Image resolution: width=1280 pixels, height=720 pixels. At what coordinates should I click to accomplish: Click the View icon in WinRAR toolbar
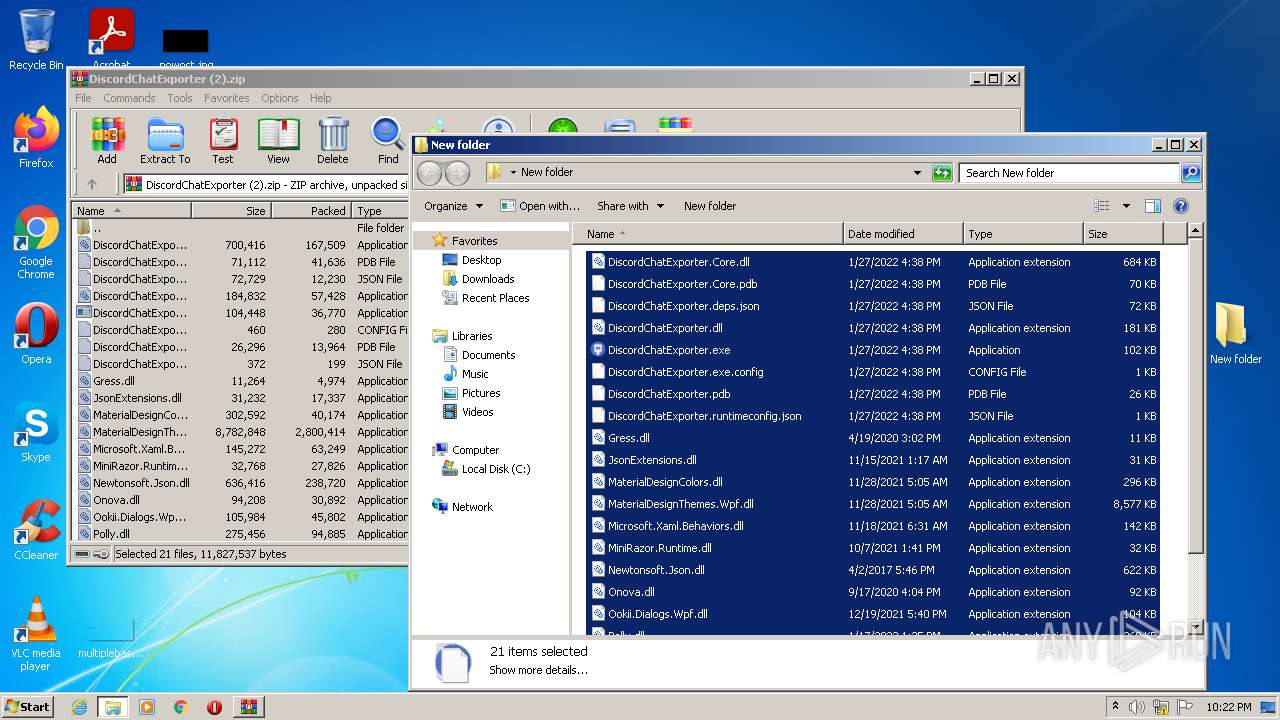click(x=278, y=141)
